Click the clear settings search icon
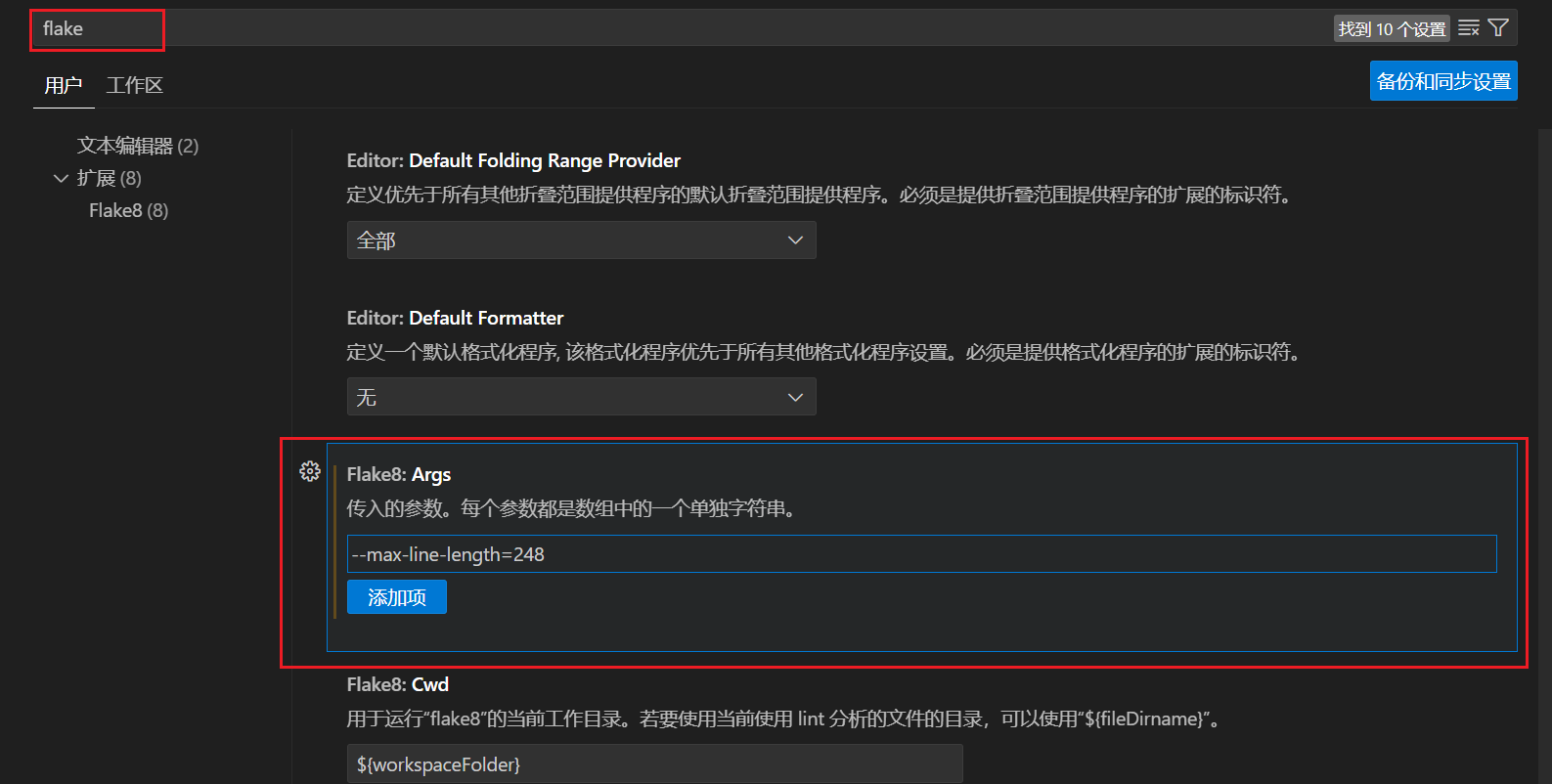The width and height of the screenshot is (1552, 784). click(x=1468, y=28)
